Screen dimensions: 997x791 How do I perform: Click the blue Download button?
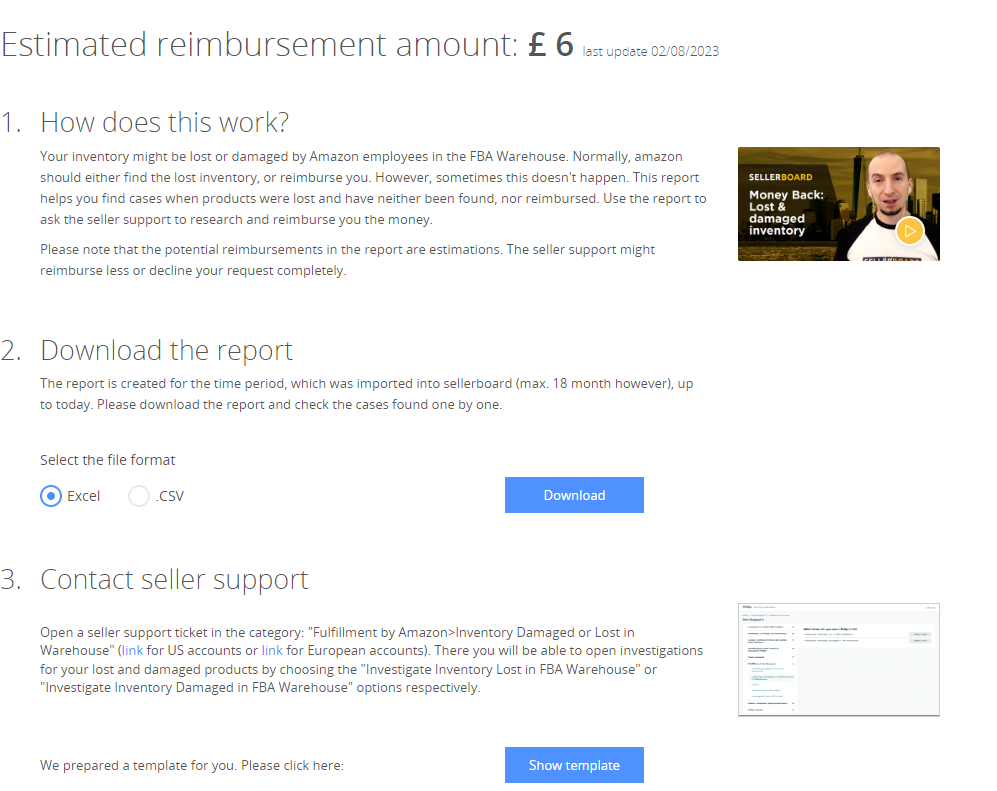pyautogui.click(x=574, y=495)
